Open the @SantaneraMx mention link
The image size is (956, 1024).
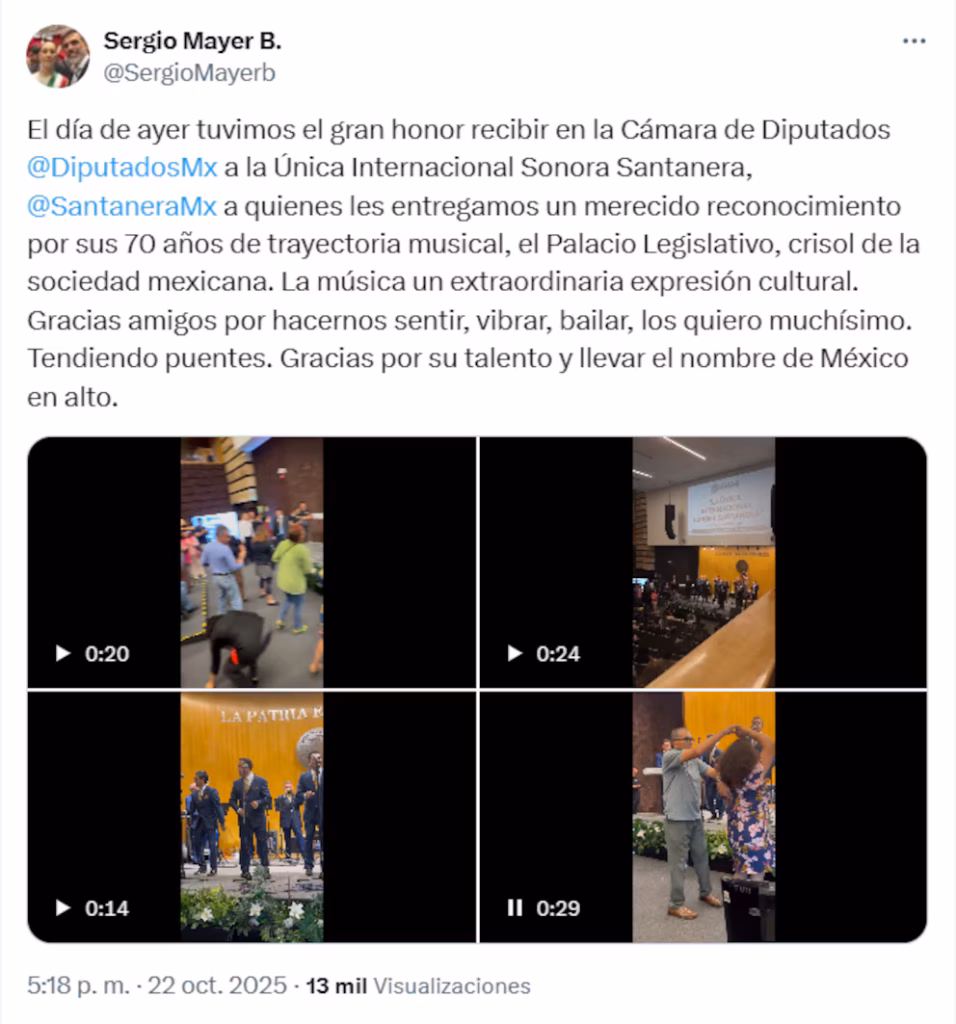121,206
